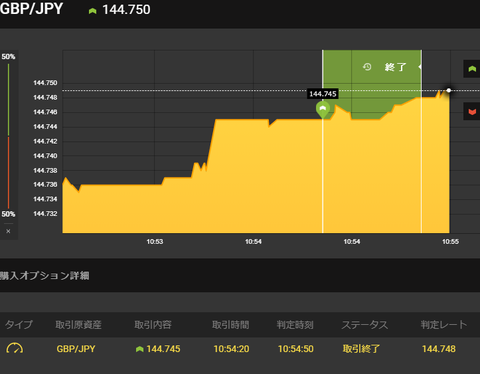Click the green upper portion of sentiment bar

pos(8,100)
